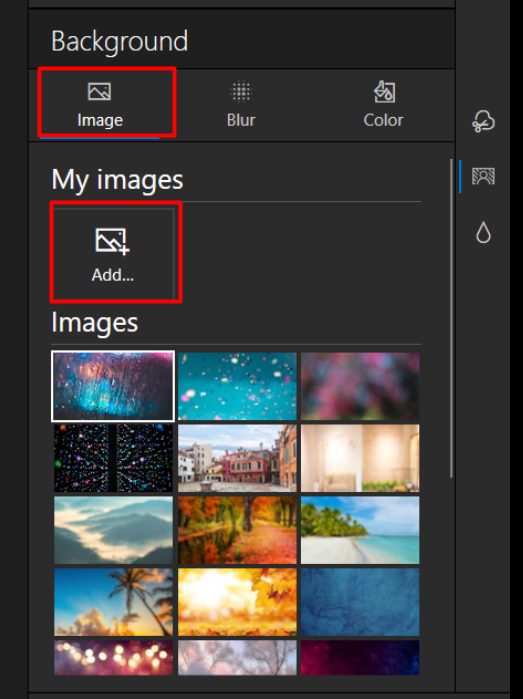Open the Image background tab
523x699 pixels.
pos(99,105)
